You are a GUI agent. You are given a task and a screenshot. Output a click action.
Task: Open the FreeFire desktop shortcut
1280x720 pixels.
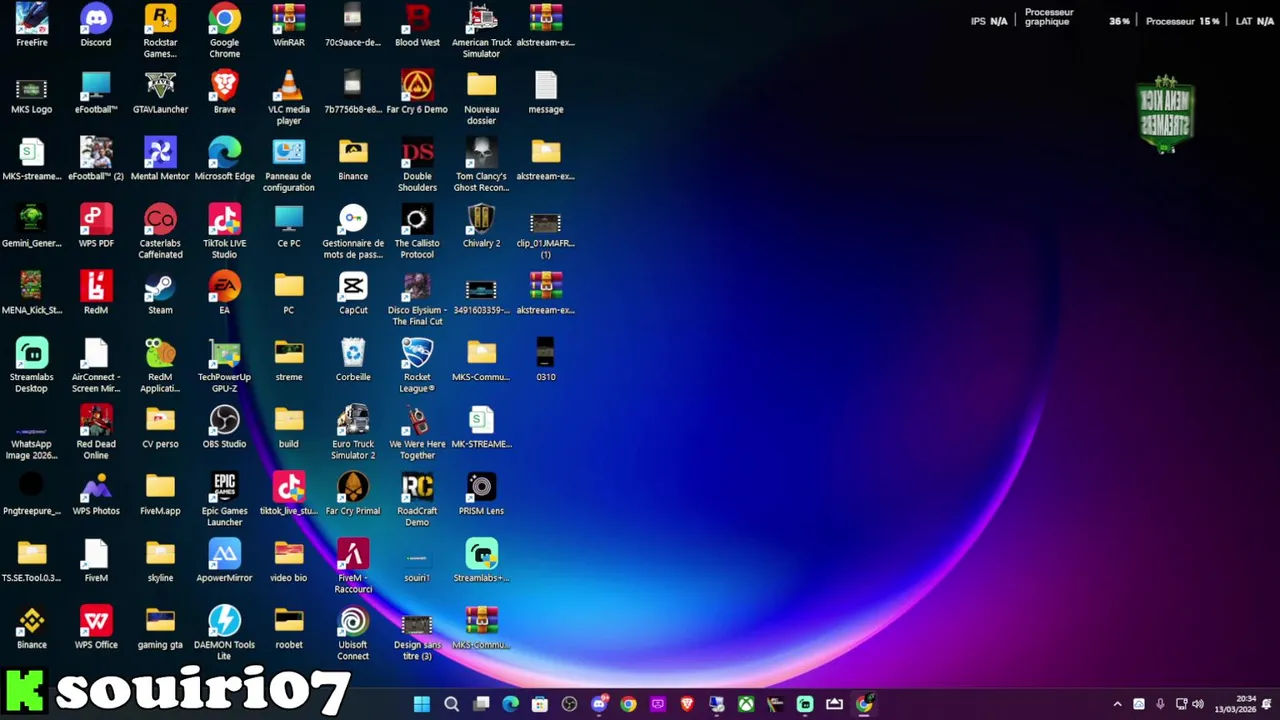pyautogui.click(x=31, y=25)
